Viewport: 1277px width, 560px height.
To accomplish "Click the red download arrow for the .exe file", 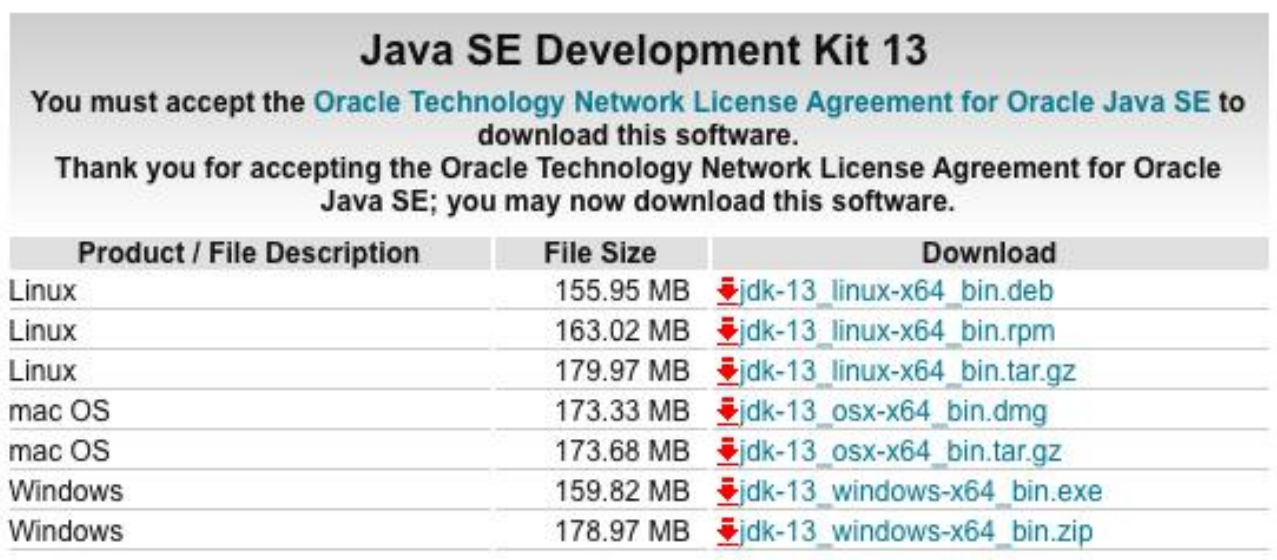I will [727, 490].
